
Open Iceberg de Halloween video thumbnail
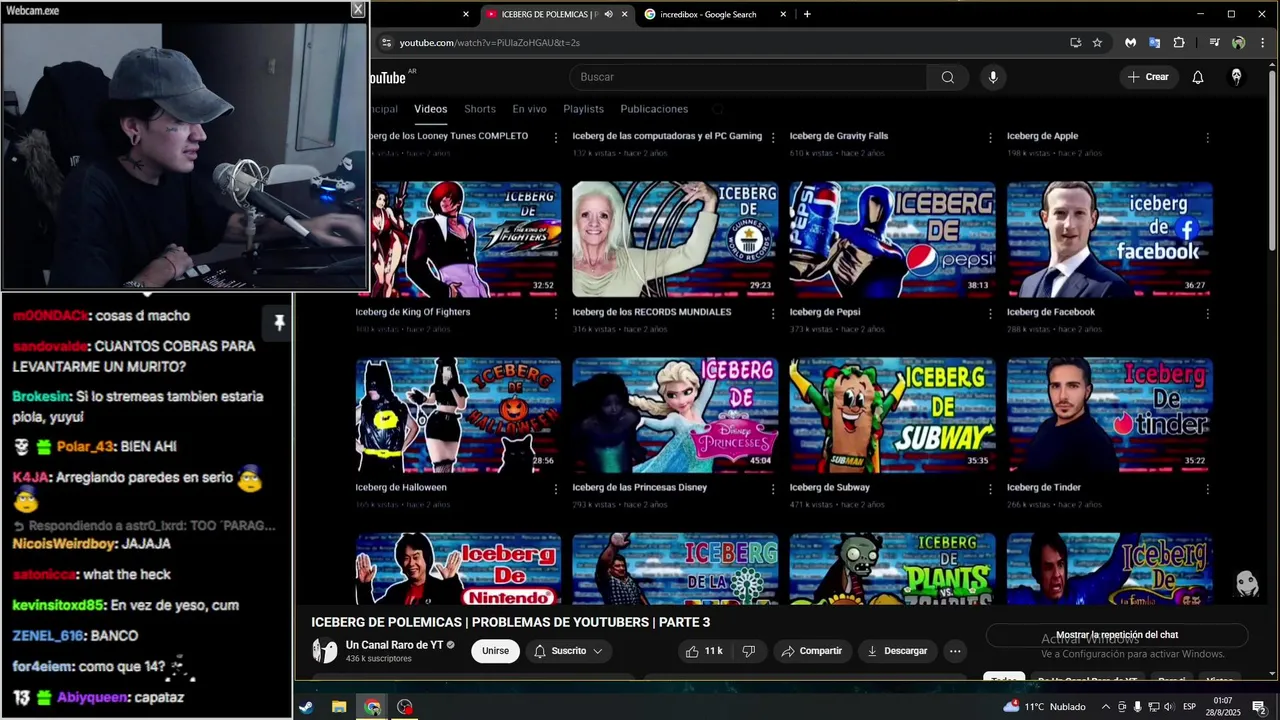(458, 415)
